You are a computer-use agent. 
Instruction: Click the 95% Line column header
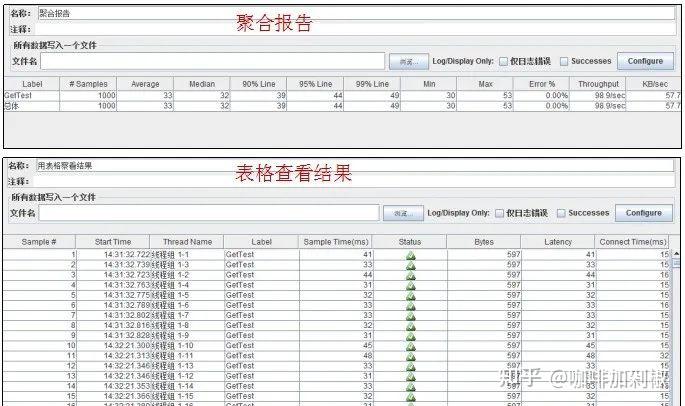click(x=315, y=84)
